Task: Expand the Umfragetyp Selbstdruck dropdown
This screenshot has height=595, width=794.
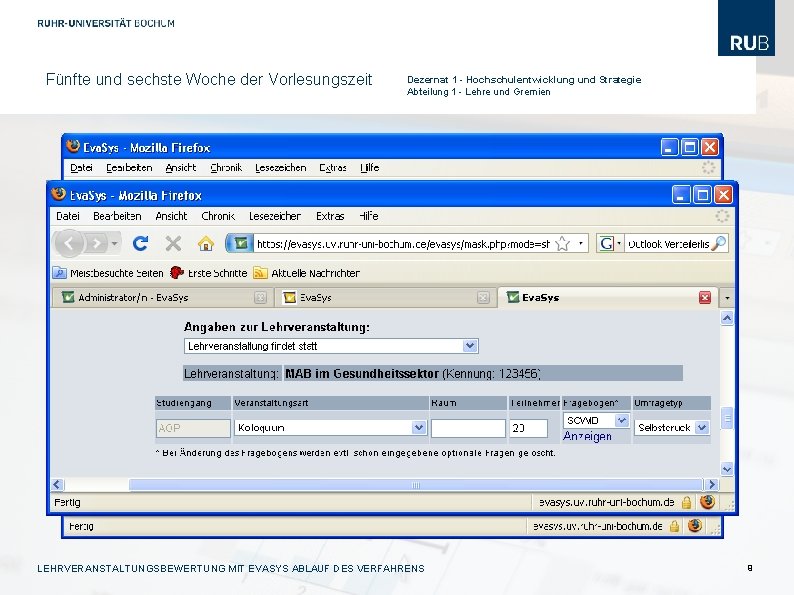Action: (x=701, y=427)
